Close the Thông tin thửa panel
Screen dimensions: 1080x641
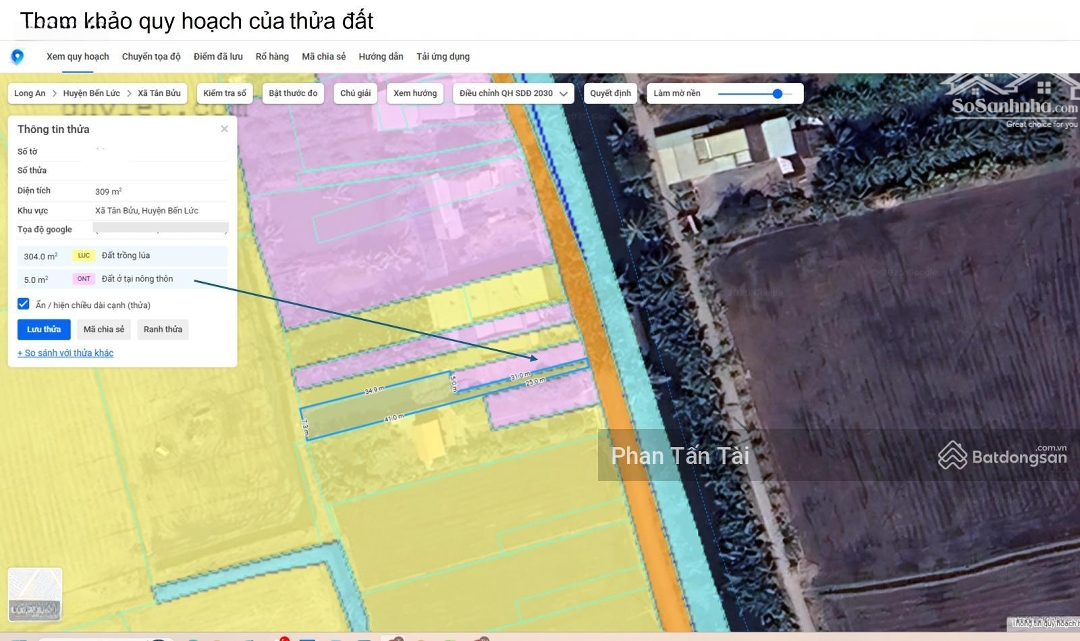224,129
